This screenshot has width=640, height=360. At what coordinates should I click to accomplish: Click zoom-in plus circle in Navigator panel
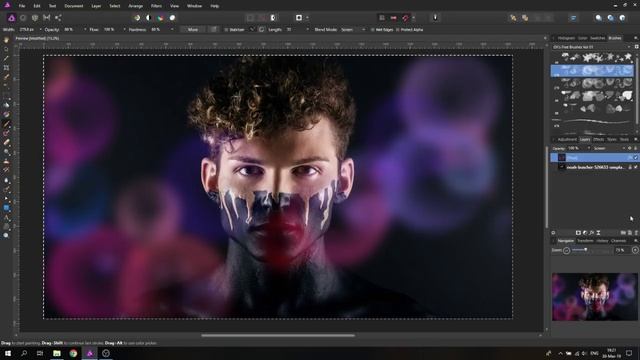coord(635,250)
